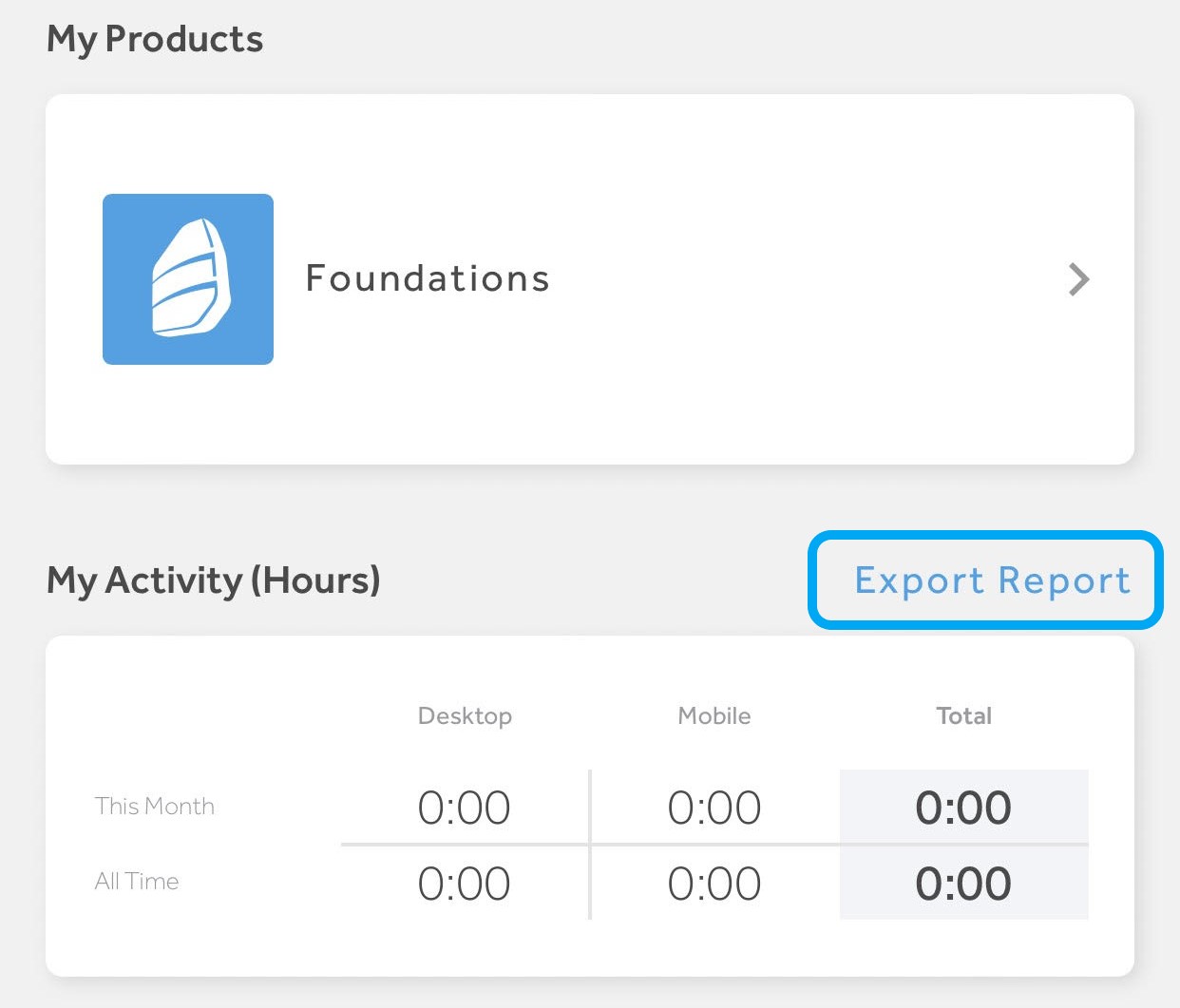Click This Month's Mobile hours value
Viewport: 1180px width, 1008px height.
tap(714, 808)
